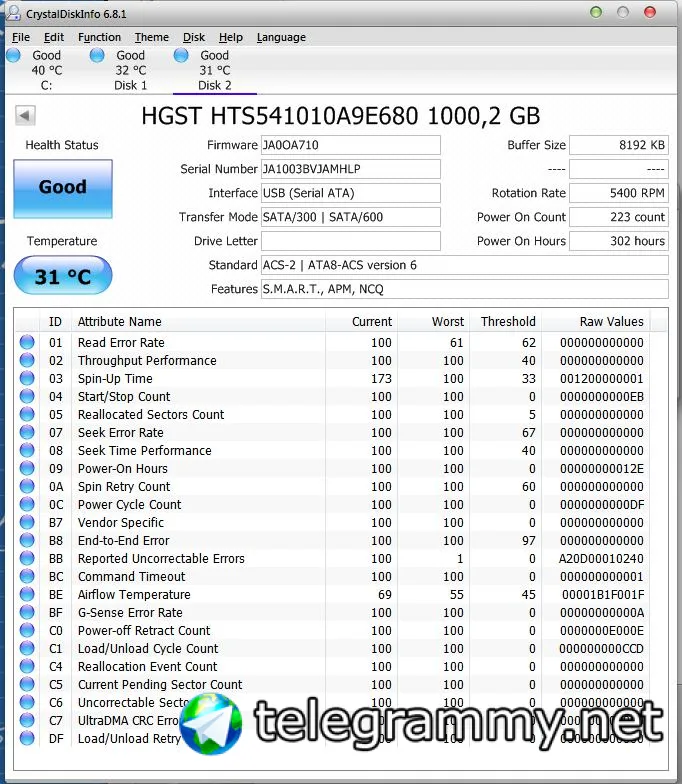Click the Firmware field JA0OA710
682x784 pixels.
click(350, 145)
